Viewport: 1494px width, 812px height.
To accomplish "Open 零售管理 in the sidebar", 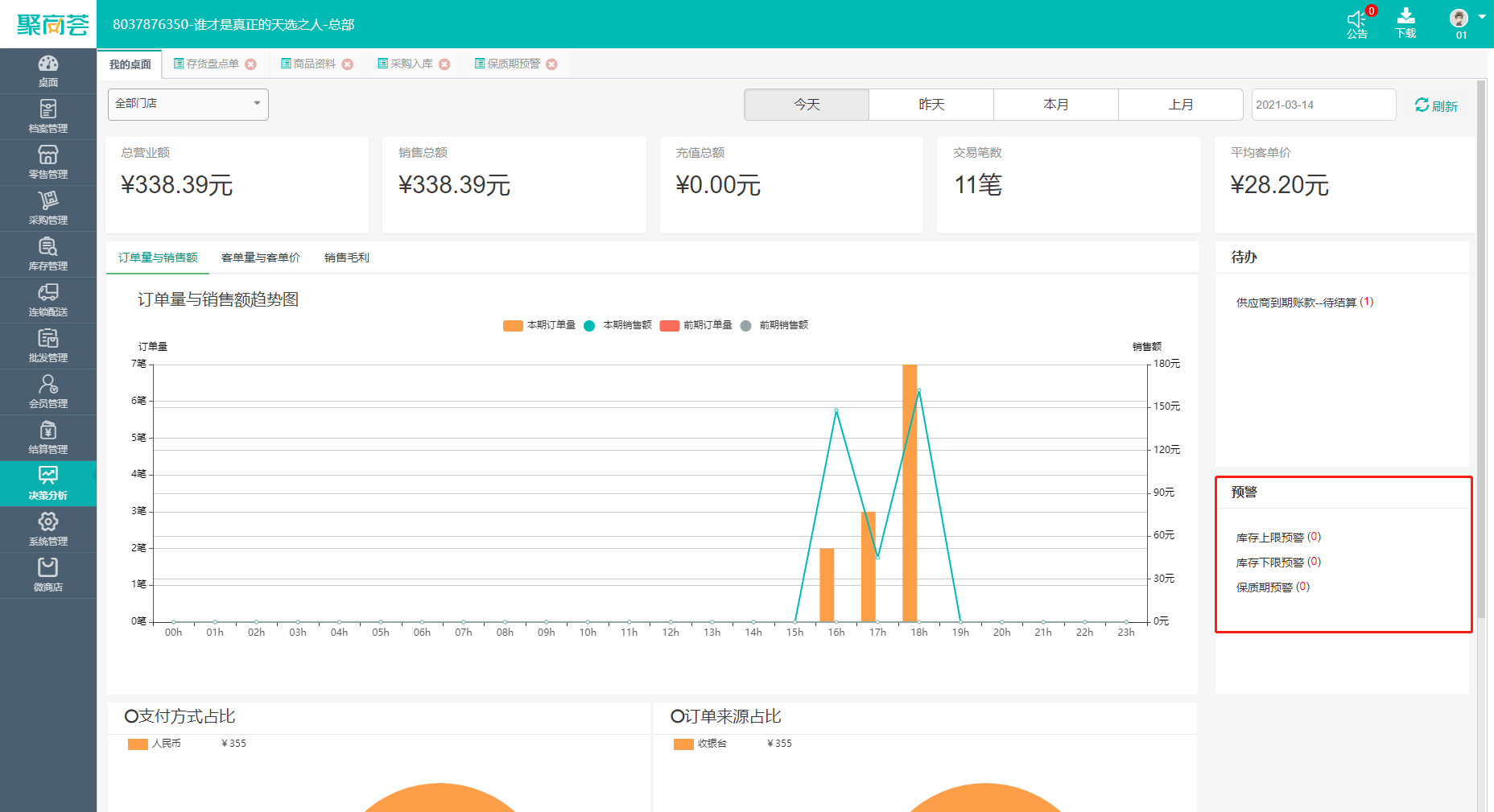I will [48, 163].
